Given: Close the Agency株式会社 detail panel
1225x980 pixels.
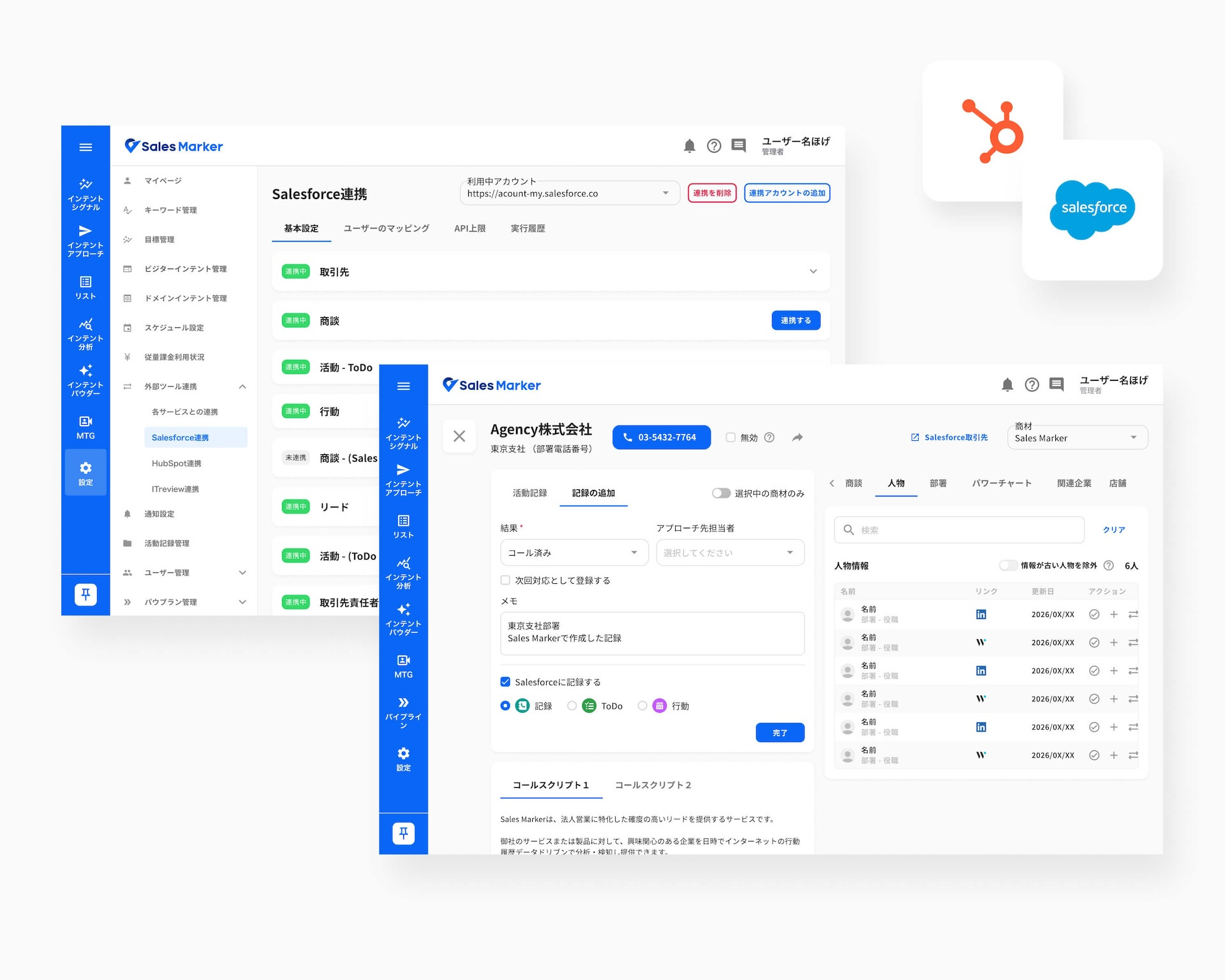Looking at the screenshot, I should pyautogui.click(x=459, y=436).
